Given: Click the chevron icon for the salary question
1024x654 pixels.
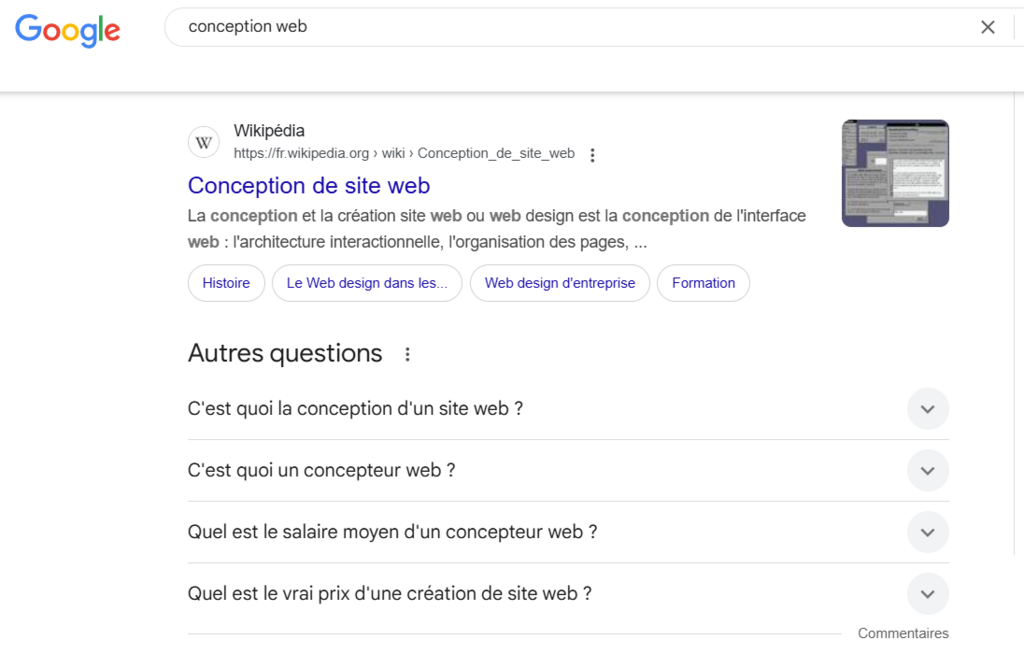Looking at the screenshot, I should pos(927,532).
